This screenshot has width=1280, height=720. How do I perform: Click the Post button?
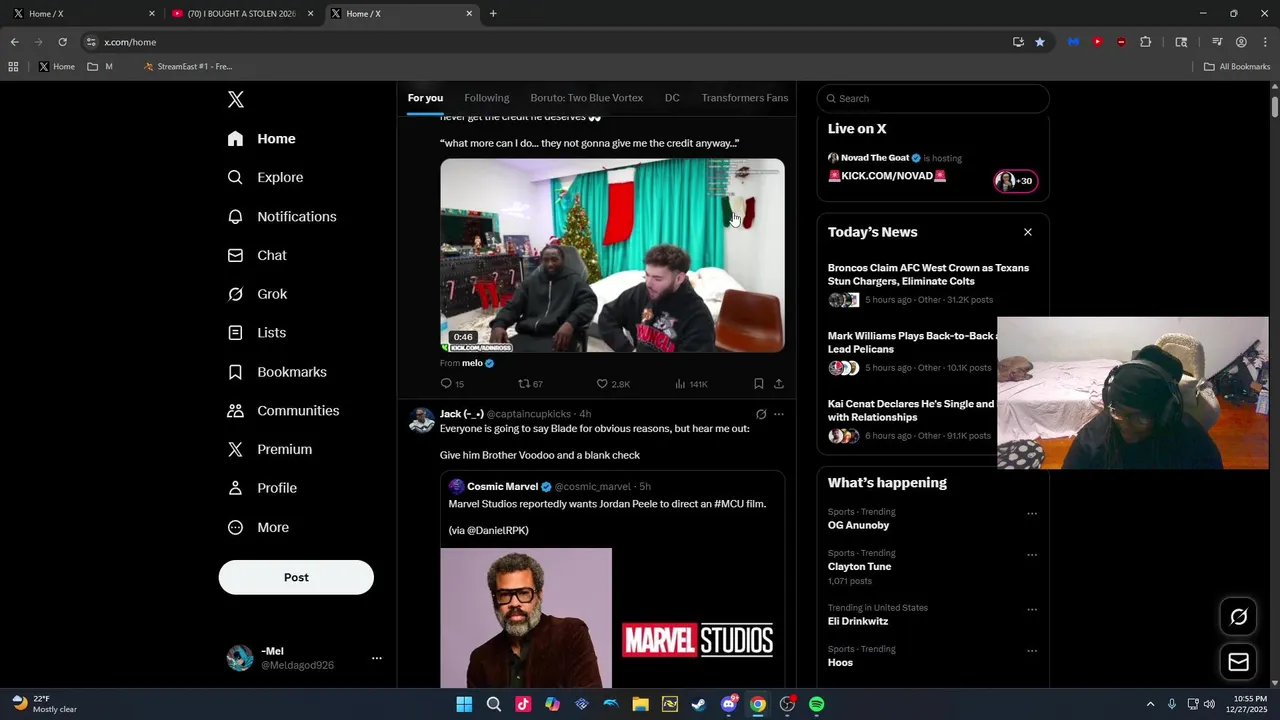pos(296,577)
